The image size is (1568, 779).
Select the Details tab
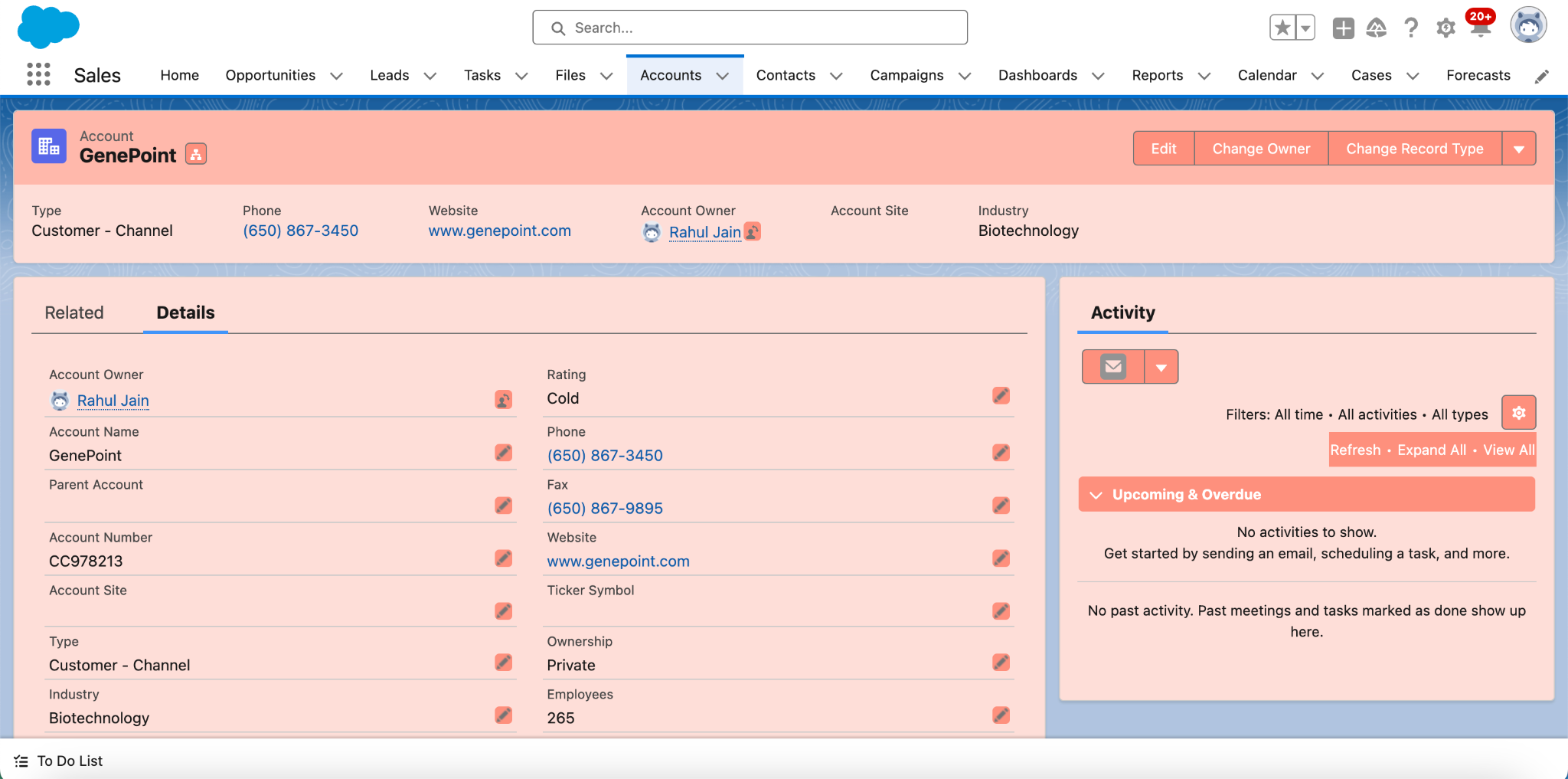[x=185, y=313]
